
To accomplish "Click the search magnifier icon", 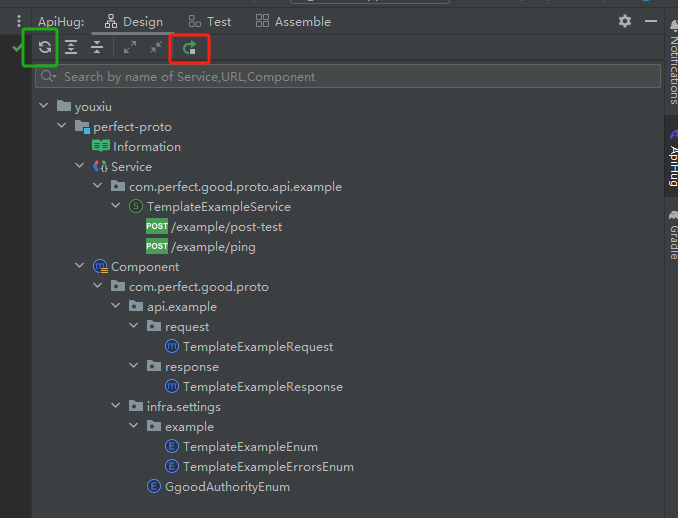I will 48,77.
